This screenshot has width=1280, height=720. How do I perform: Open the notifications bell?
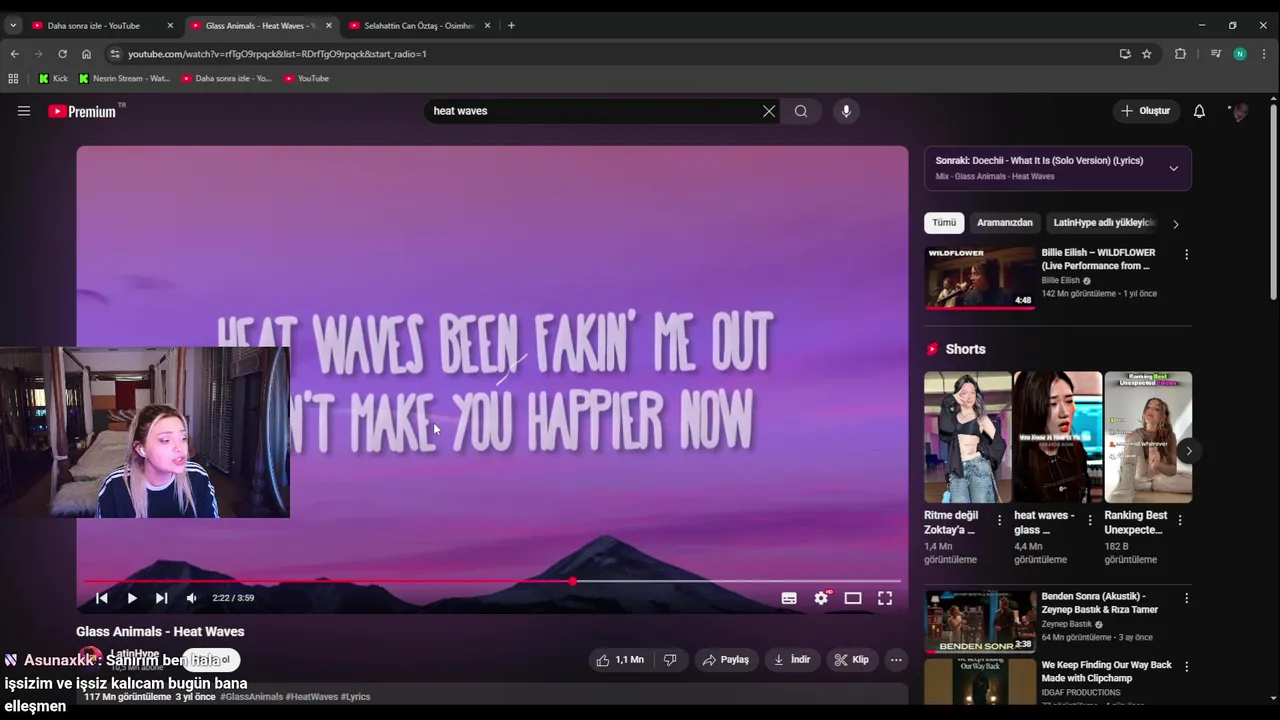pos(1199,111)
